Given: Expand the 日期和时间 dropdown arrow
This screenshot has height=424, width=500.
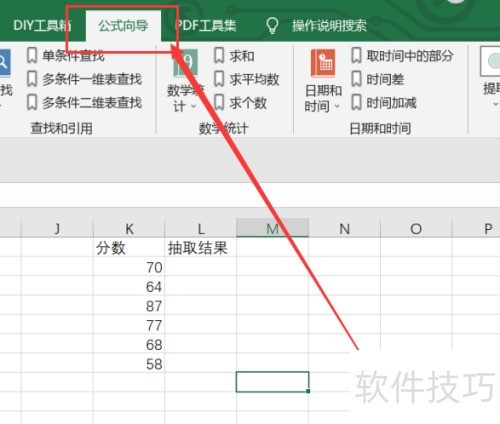Looking at the screenshot, I should pyautogui.click(x=337, y=106).
